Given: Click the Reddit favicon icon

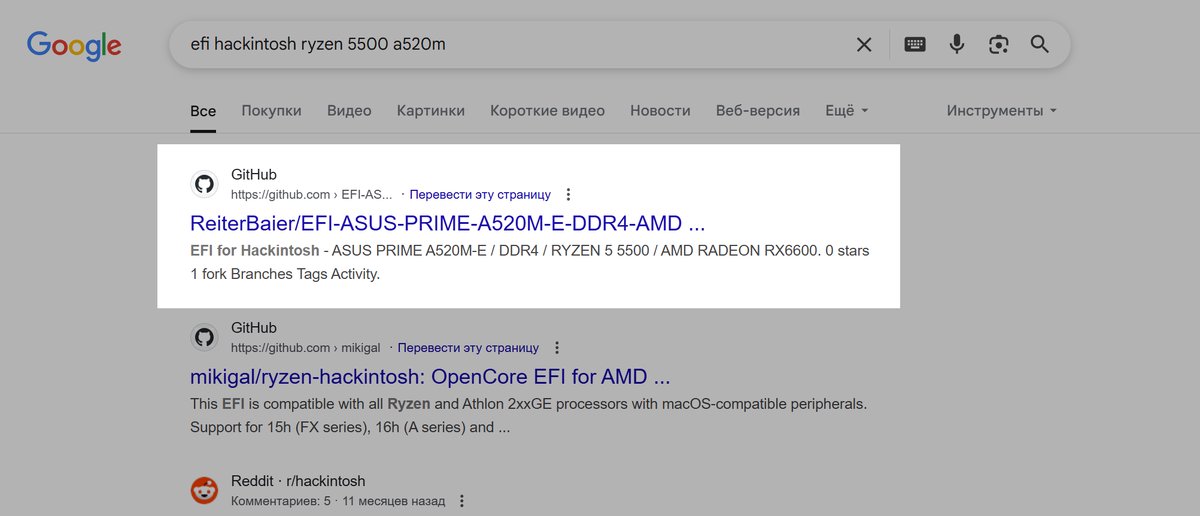Looking at the screenshot, I should (205, 490).
